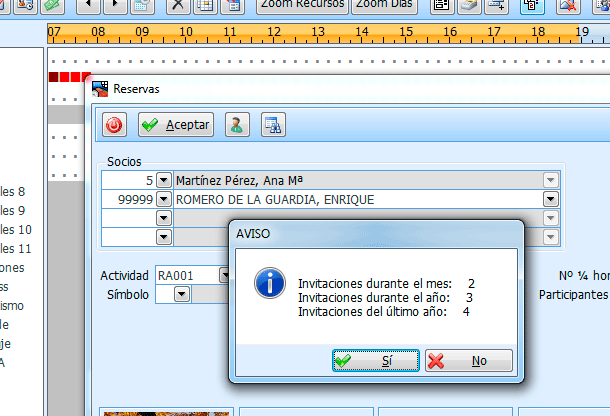This screenshot has height=416, width=610.
Task: Click the red power exit icon in Reservas
Action: click(x=115, y=125)
